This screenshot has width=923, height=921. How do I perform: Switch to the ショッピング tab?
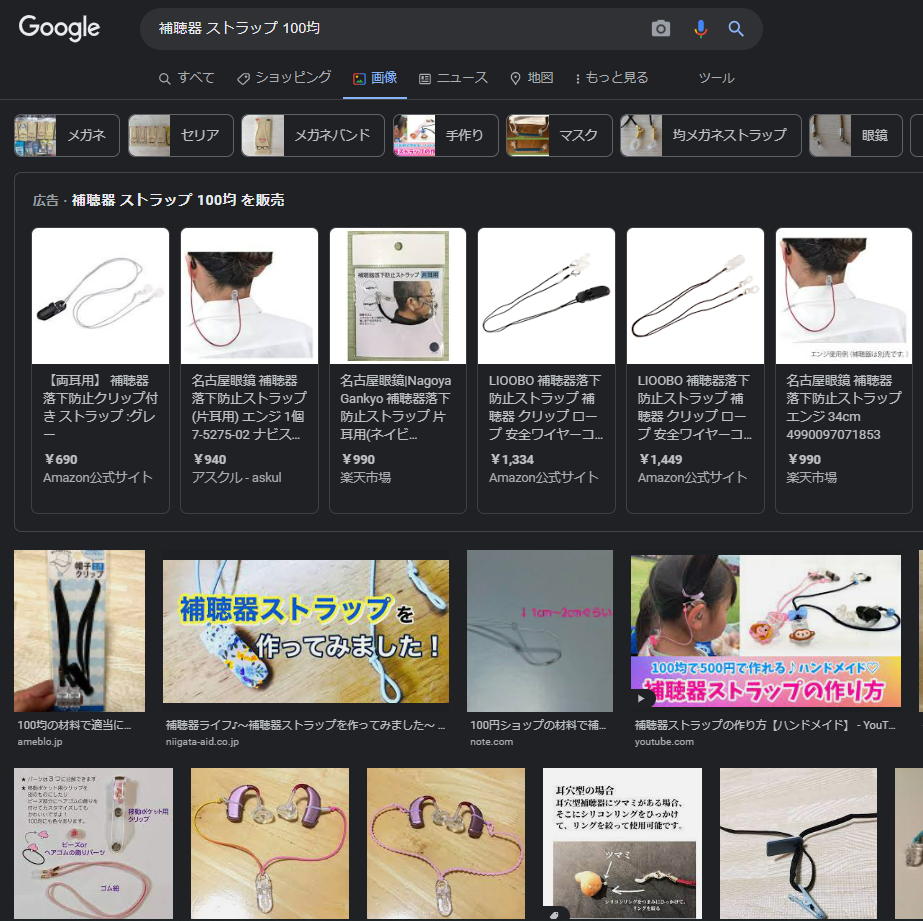pyautogui.click(x=284, y=78)
